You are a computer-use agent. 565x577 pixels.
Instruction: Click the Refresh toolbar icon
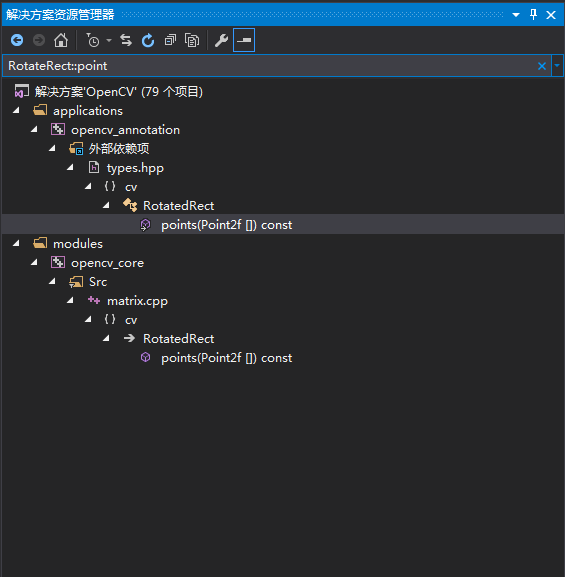click(148, 40)
